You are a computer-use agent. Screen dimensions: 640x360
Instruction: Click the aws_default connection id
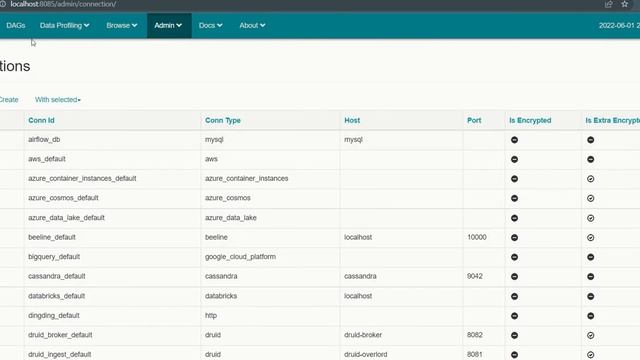pyautogui.click(x=47, y=159)
